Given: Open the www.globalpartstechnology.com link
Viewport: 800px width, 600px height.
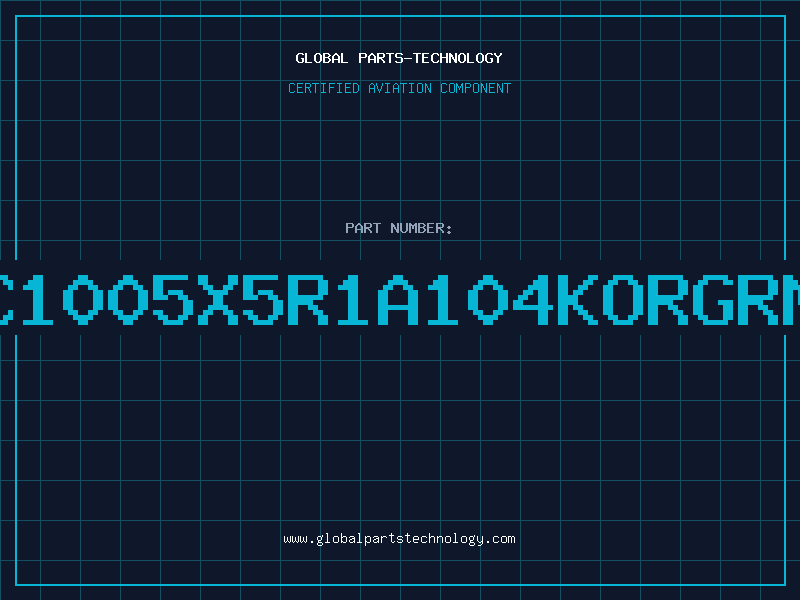Looking at the screenshot, I should 399,539.
